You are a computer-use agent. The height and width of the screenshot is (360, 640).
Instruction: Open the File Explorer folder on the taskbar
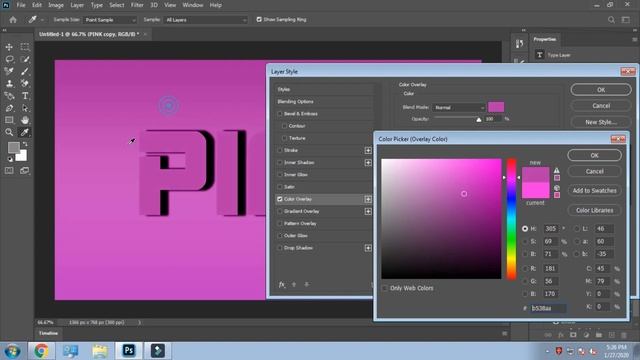coord(100,351)
